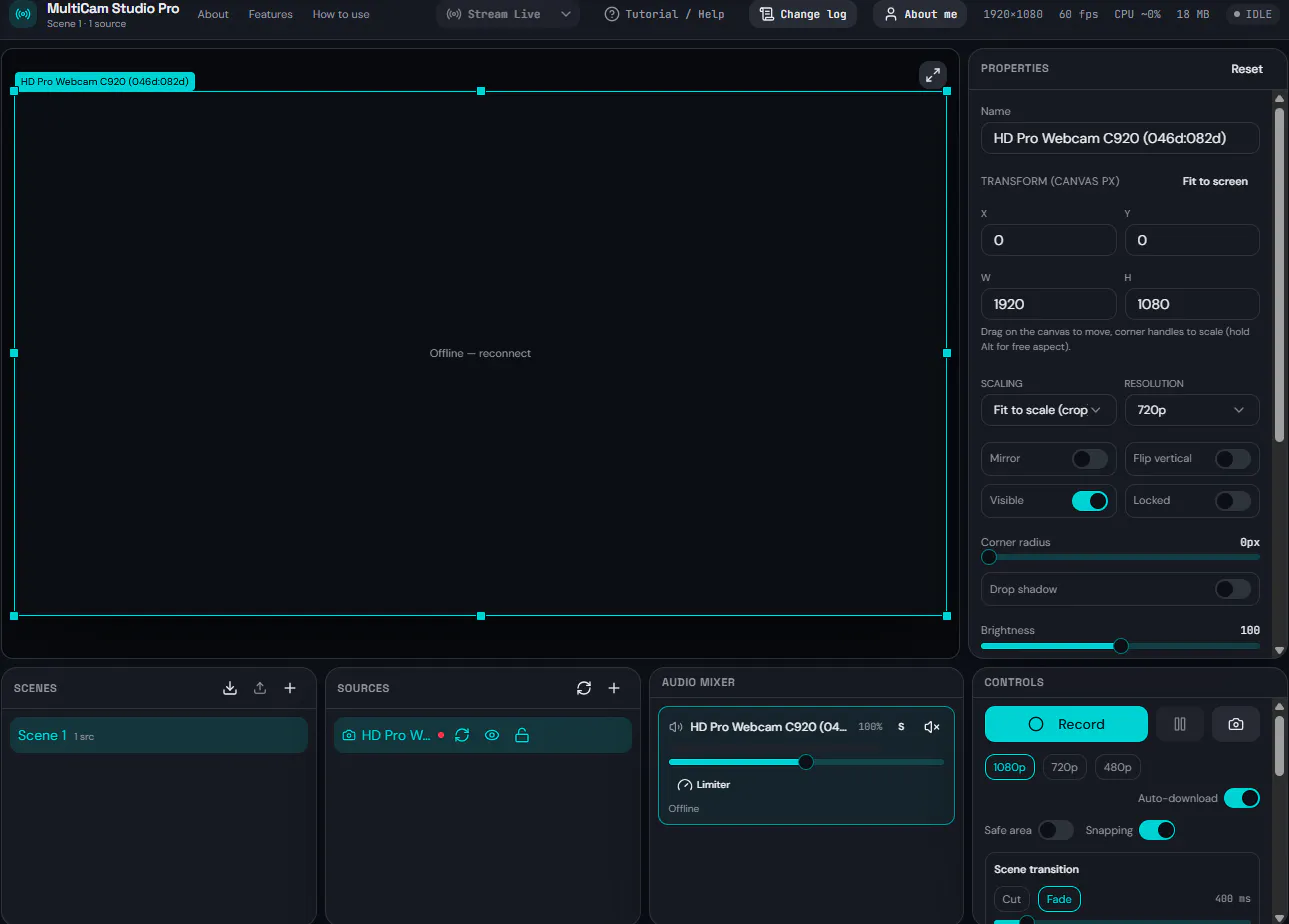Click the Brightness slider
Image resolution: width=1289 pixels, height=924 pixels.
click(x=1120, y=646)
